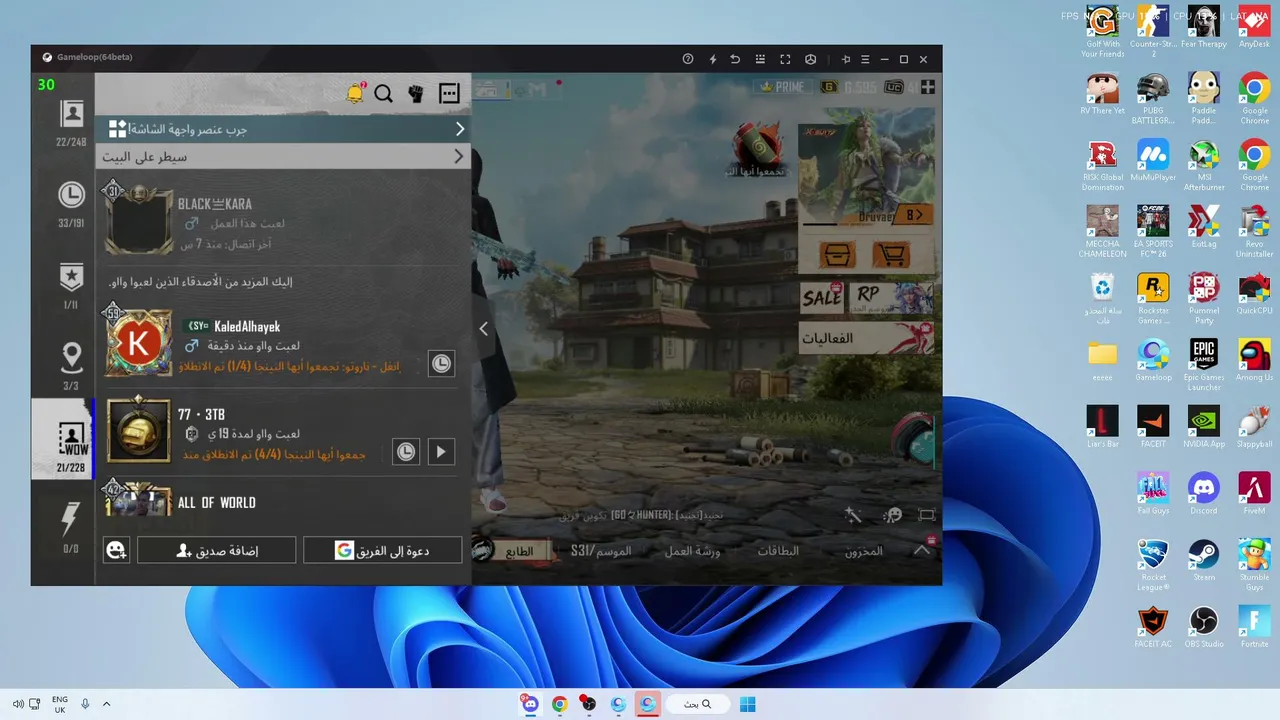Click the lobby screen-frame icon
This screenshot has height=720, width=1280.
pyautogui.click(x=927, y=515)
